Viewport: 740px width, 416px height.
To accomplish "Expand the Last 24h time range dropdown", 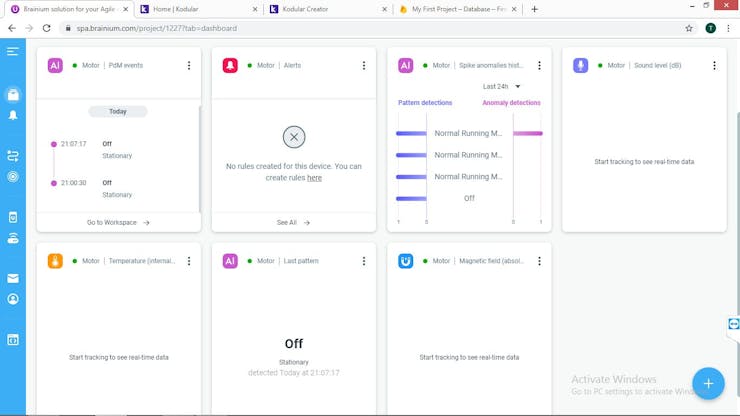I will coord(501,86).
